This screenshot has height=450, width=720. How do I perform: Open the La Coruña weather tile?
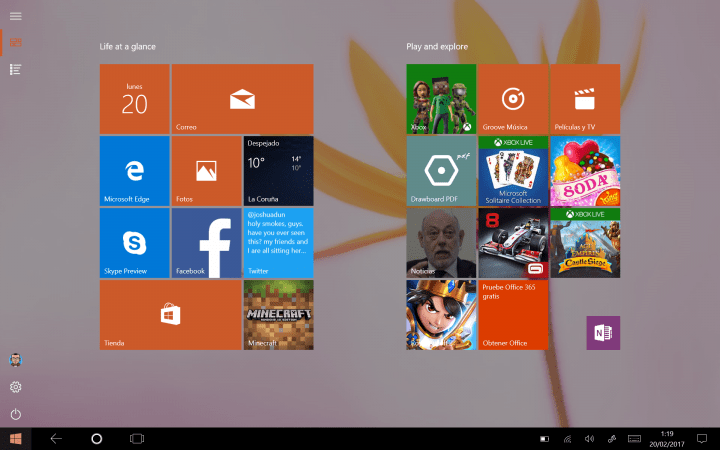coord(279,171)
